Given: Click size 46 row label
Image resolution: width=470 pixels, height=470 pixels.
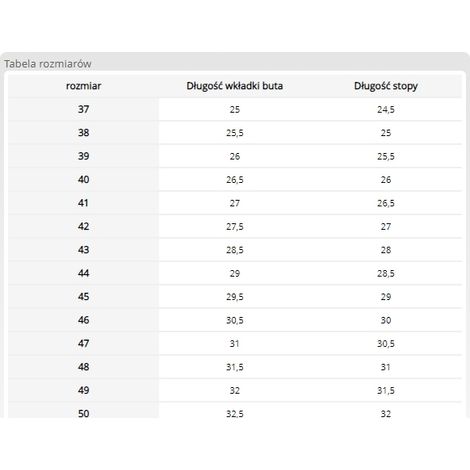Looking at the screenshot, I should [x=83, y=320].
